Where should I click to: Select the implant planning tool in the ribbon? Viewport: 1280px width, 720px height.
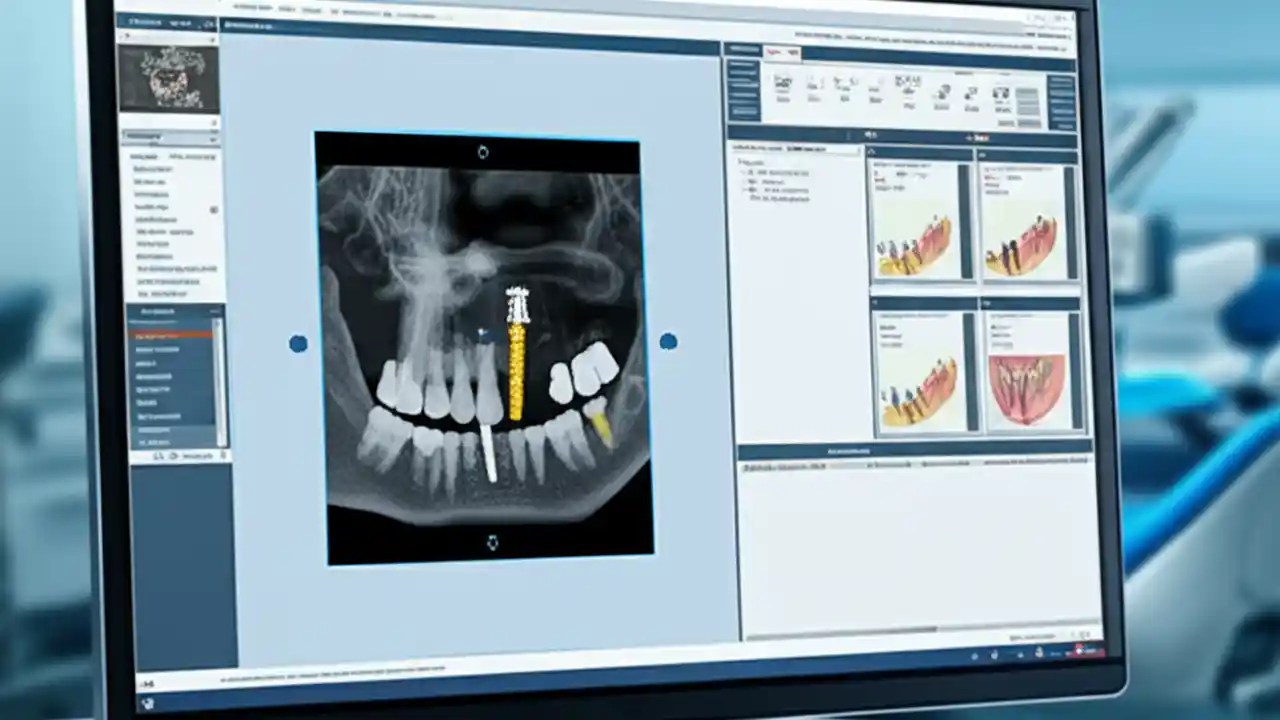click(x=783, y=90)
